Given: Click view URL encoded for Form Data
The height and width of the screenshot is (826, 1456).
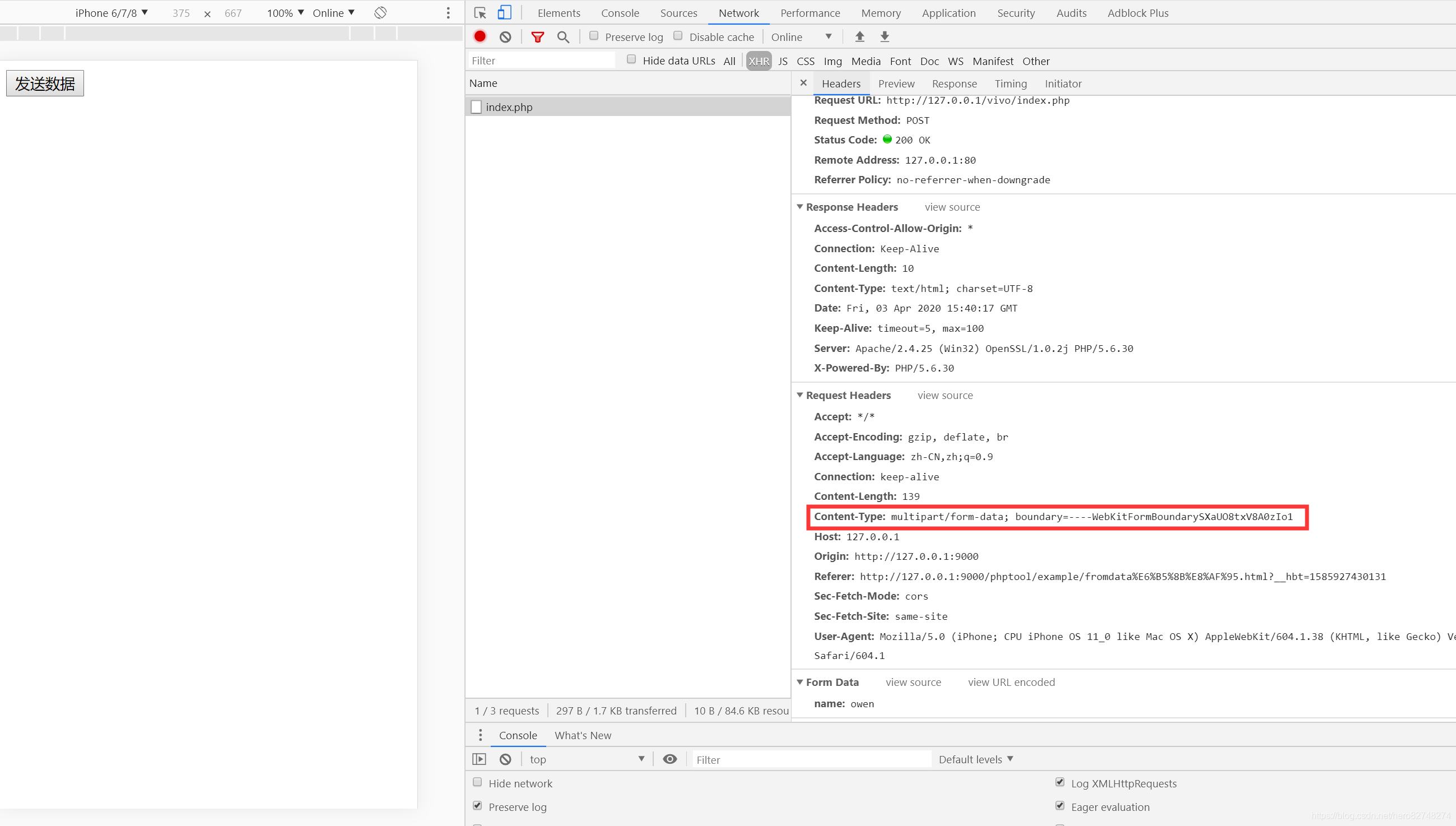Looking at the screenshot, I should [1011, 682].
